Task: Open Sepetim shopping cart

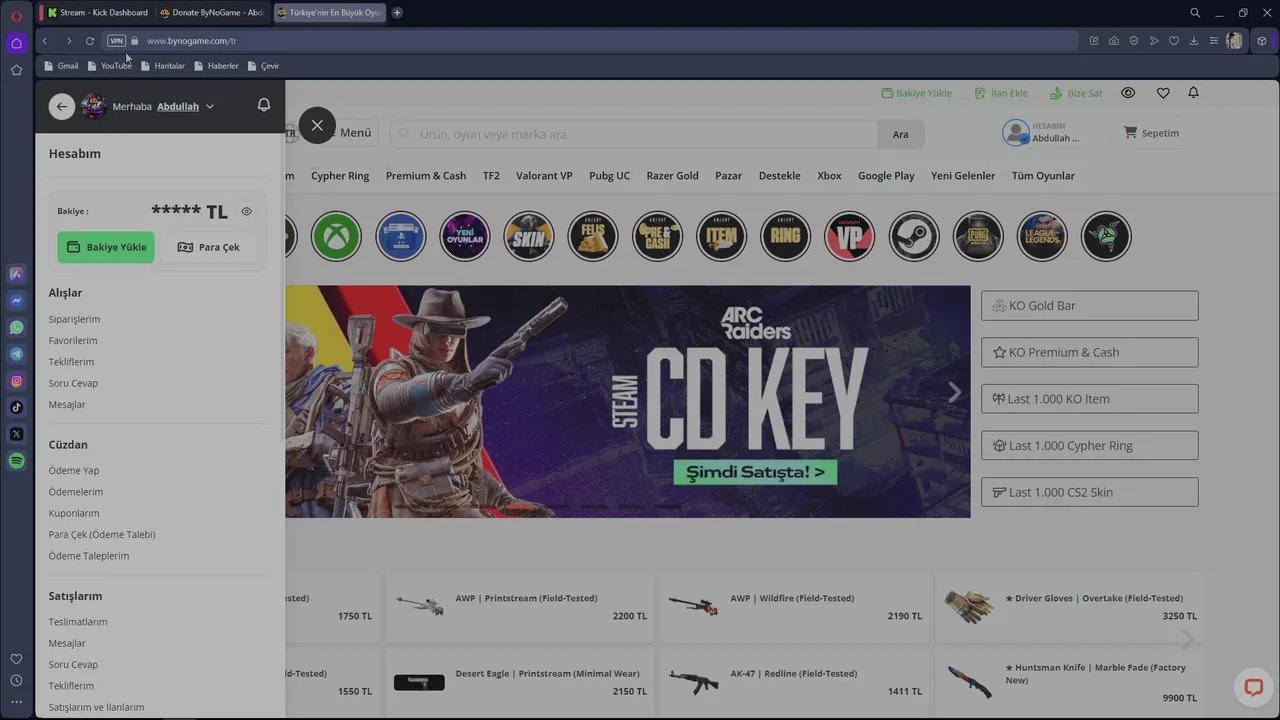Action: [1151, 133]
